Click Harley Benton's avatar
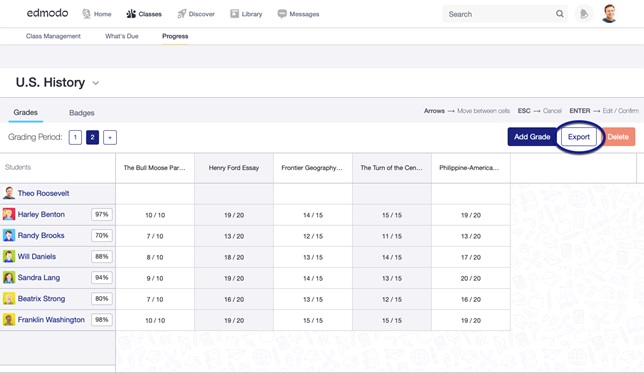Screen dimensions: 644x373 click(9, 214)
